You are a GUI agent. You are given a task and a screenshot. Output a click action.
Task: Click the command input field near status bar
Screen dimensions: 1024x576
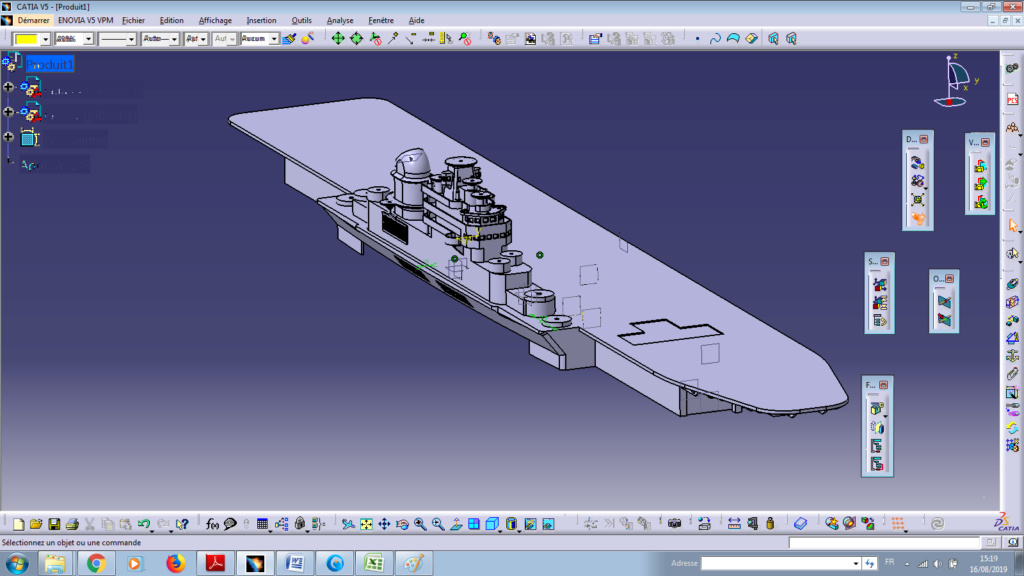(x=884, y=543)
